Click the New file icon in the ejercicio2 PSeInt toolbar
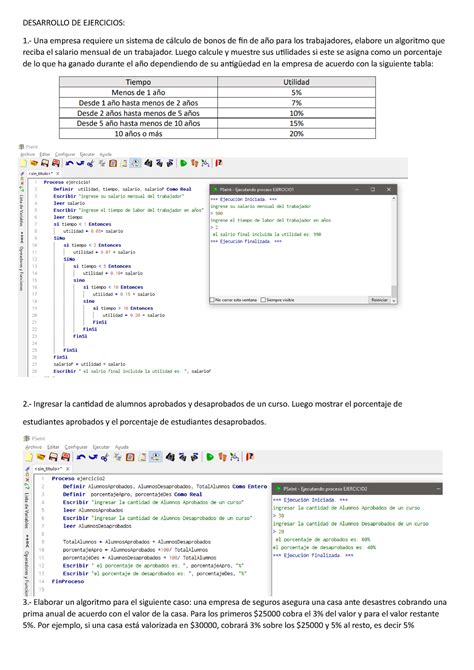 point(29,457)
